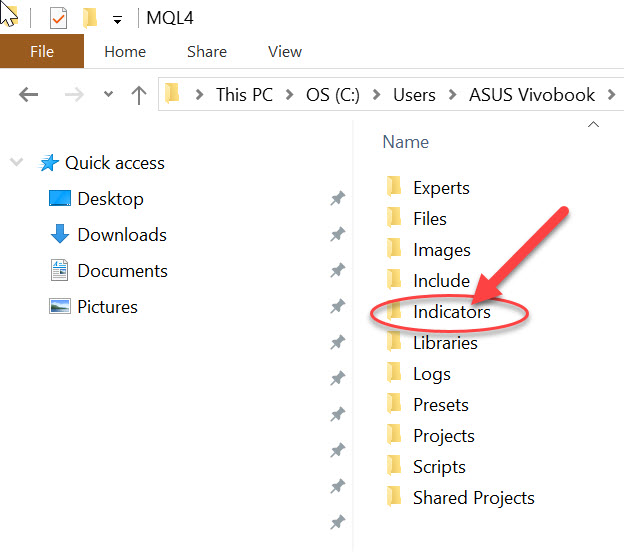Click the sort direction arrow above Name
Viewport: 624px width, 553px height.
point(593,125)
